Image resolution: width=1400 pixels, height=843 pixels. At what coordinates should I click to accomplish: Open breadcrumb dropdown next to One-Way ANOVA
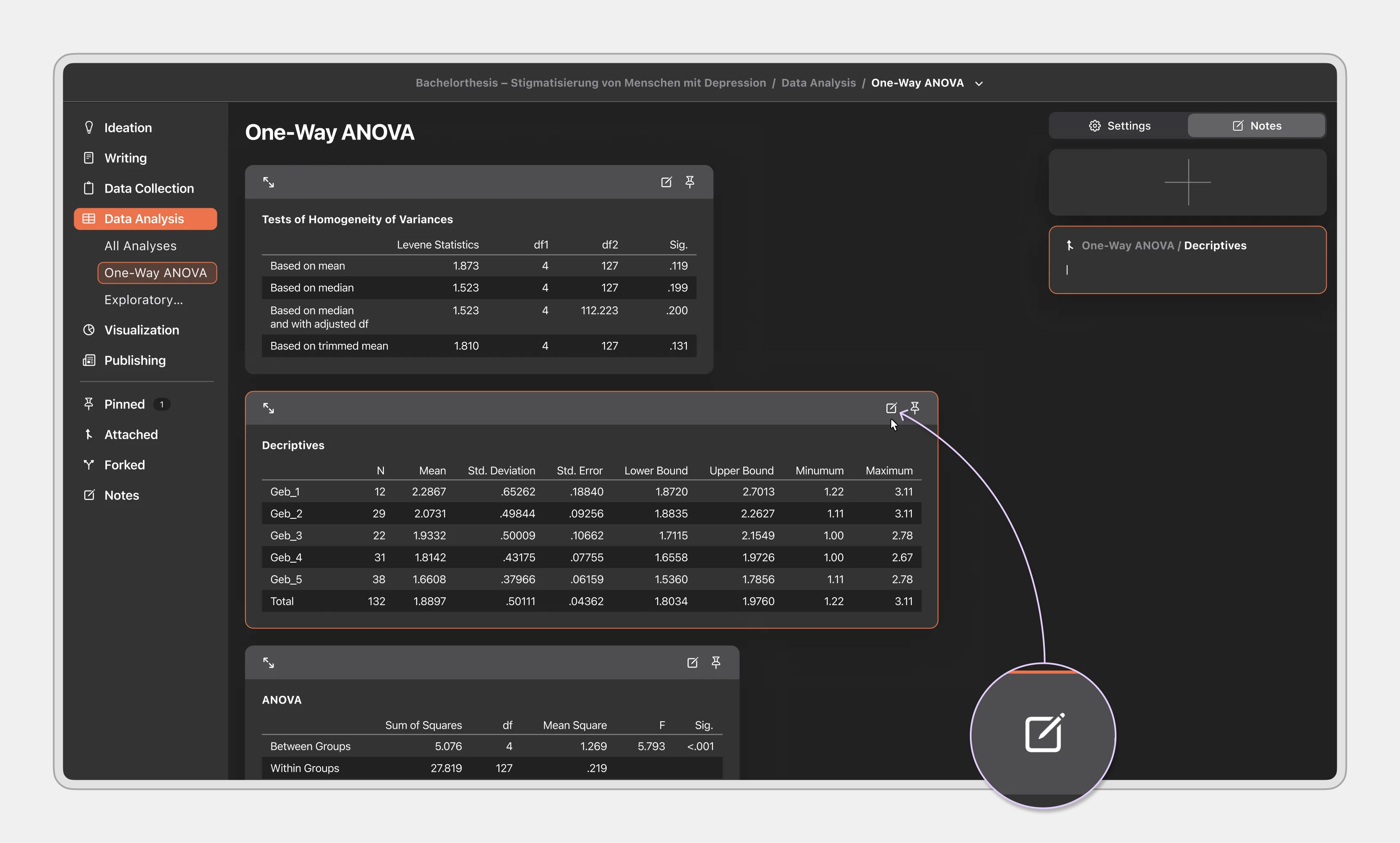click(x=979, y=83)
